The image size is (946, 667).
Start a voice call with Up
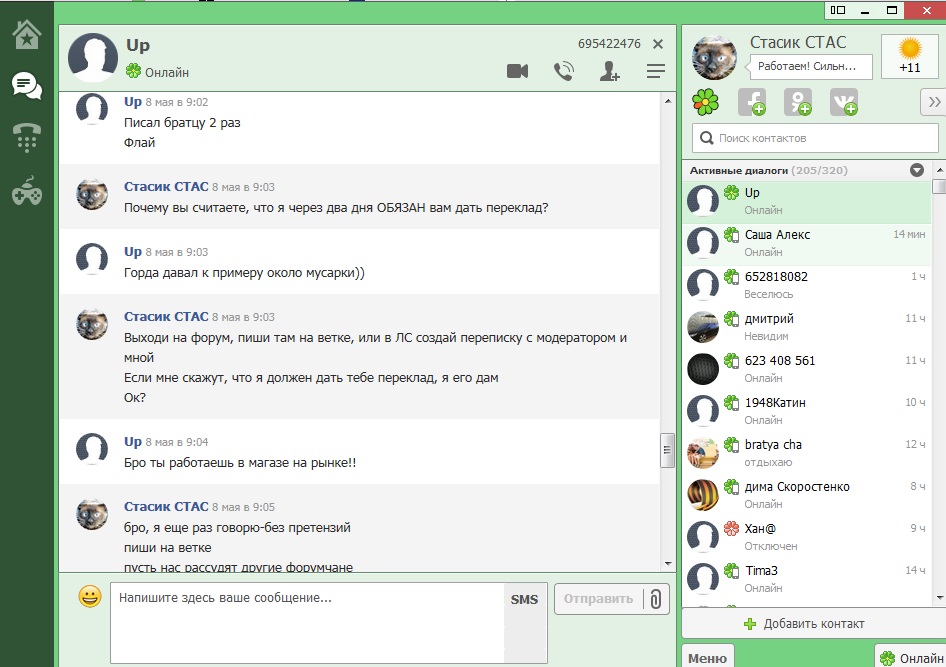tap(563, 71)
